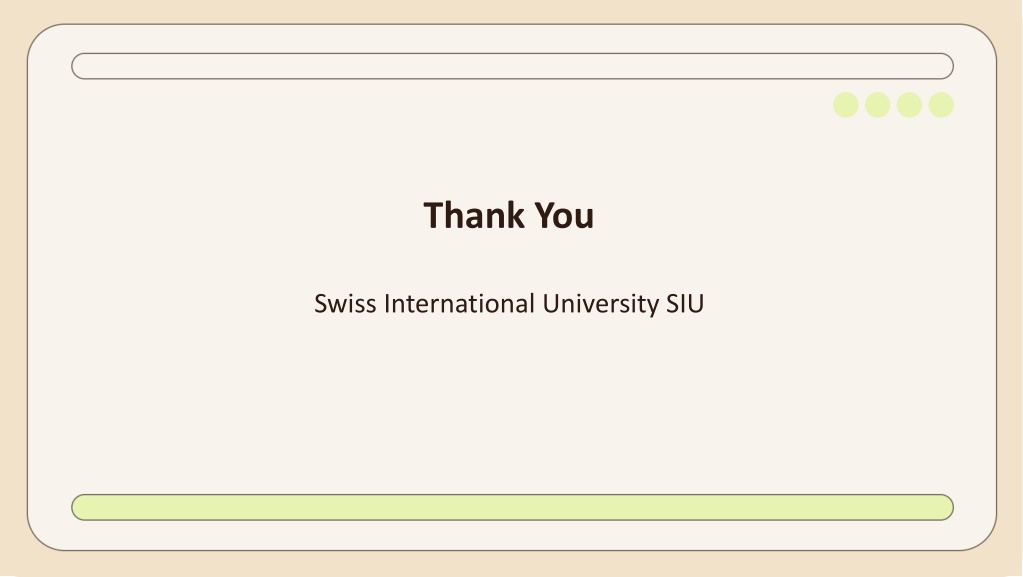1023x577 pixels.
Task: Click the word "Swiss" in the subtitle
Action: point(345,304)
